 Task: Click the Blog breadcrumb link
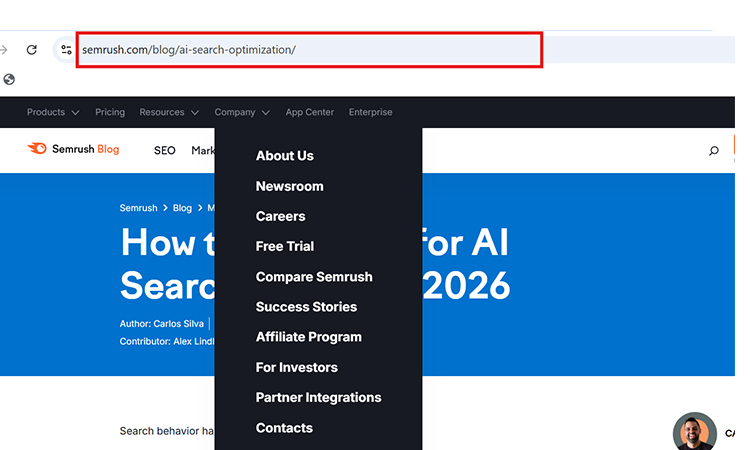182,208
